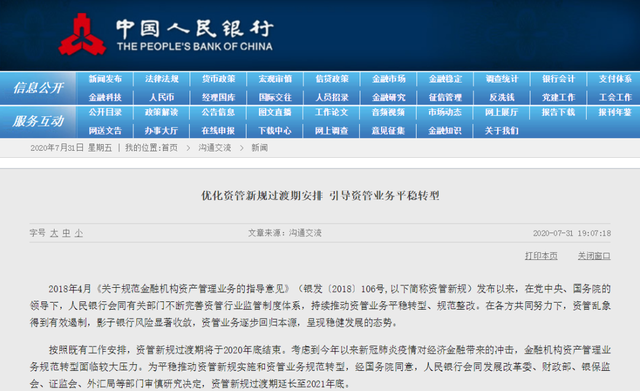Open 宏观审慎 navigation link
640x391 pixels.
point(275,79)
